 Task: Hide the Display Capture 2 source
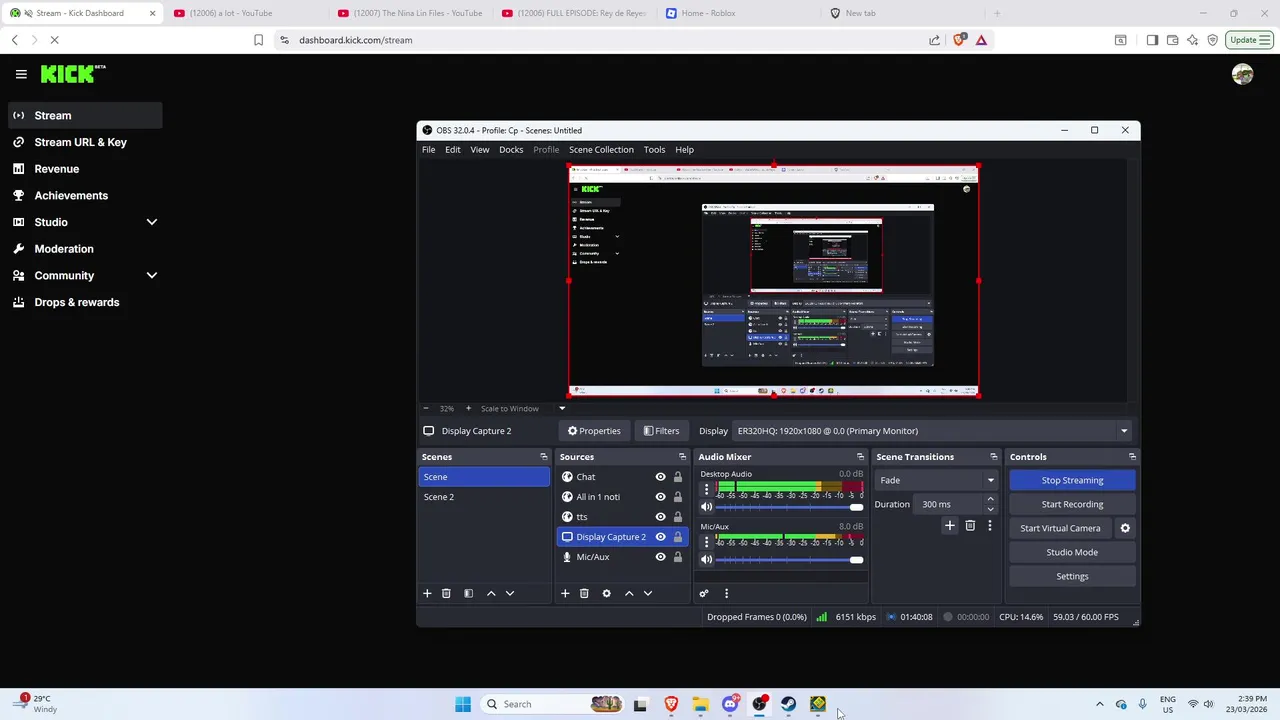coord(660,537)
